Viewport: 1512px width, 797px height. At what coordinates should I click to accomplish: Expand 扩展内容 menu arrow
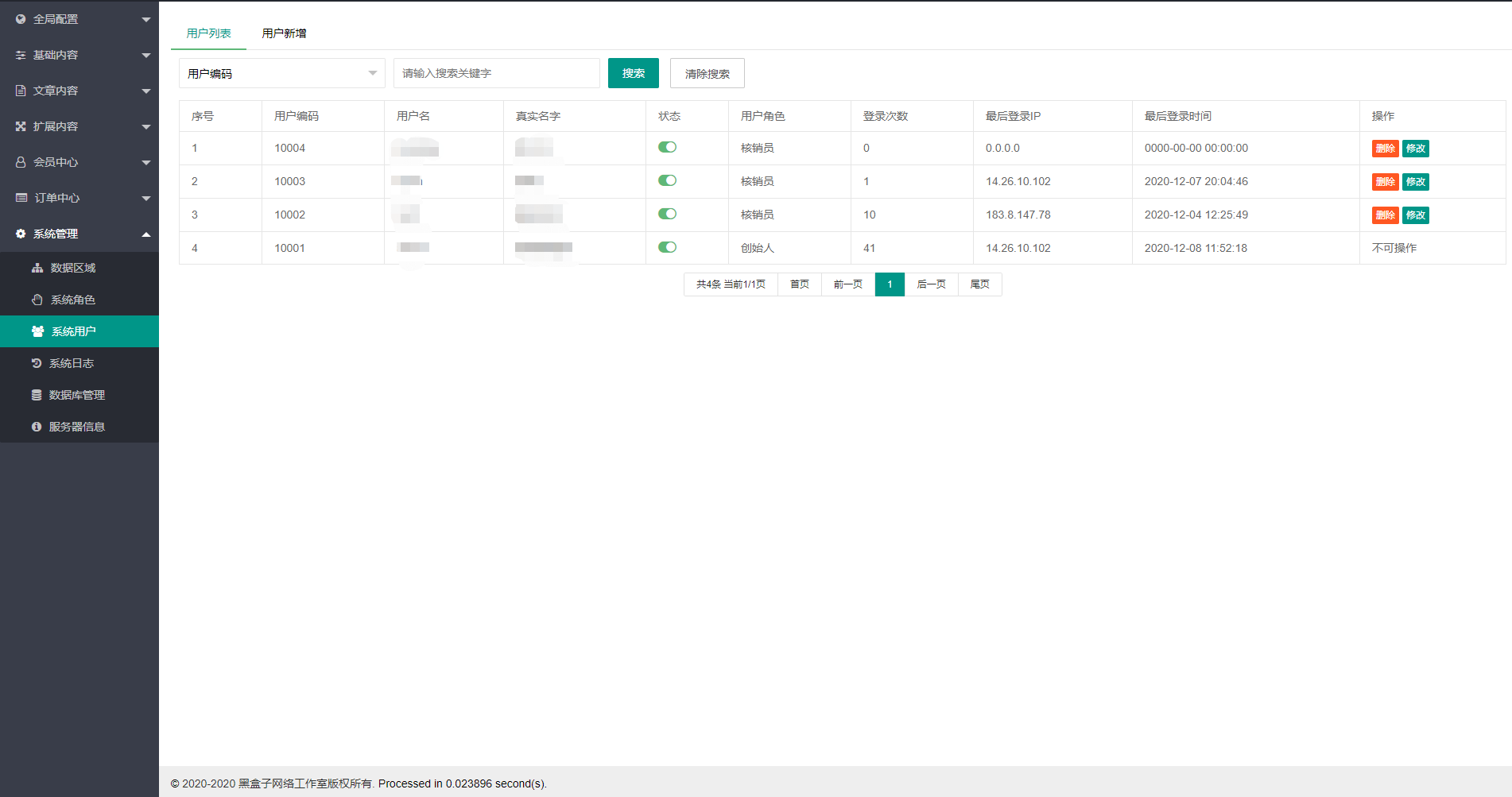click(146, 126)
